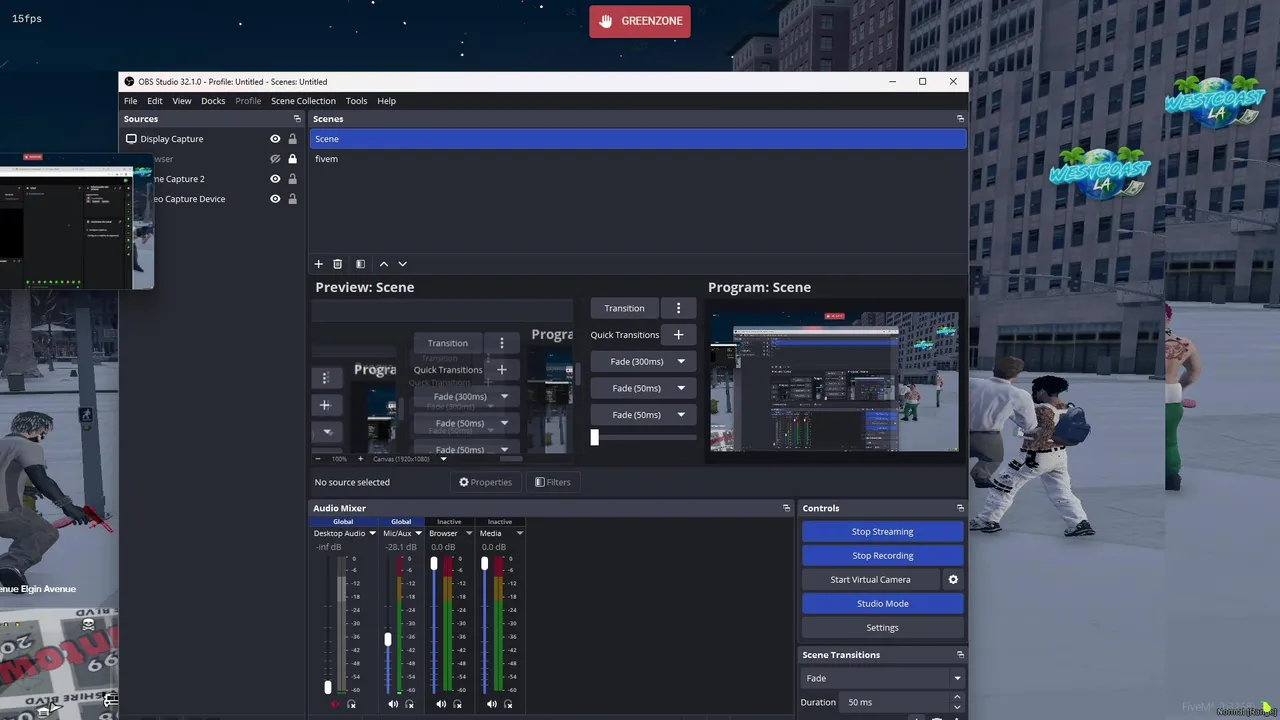Click the gear icon on Properties button

(464, 482)
